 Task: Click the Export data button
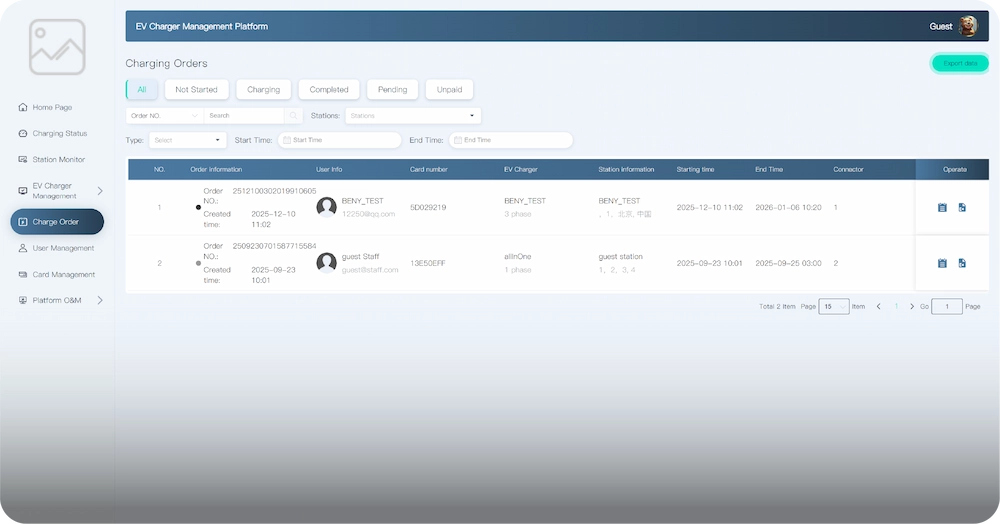tap(960, 63)
